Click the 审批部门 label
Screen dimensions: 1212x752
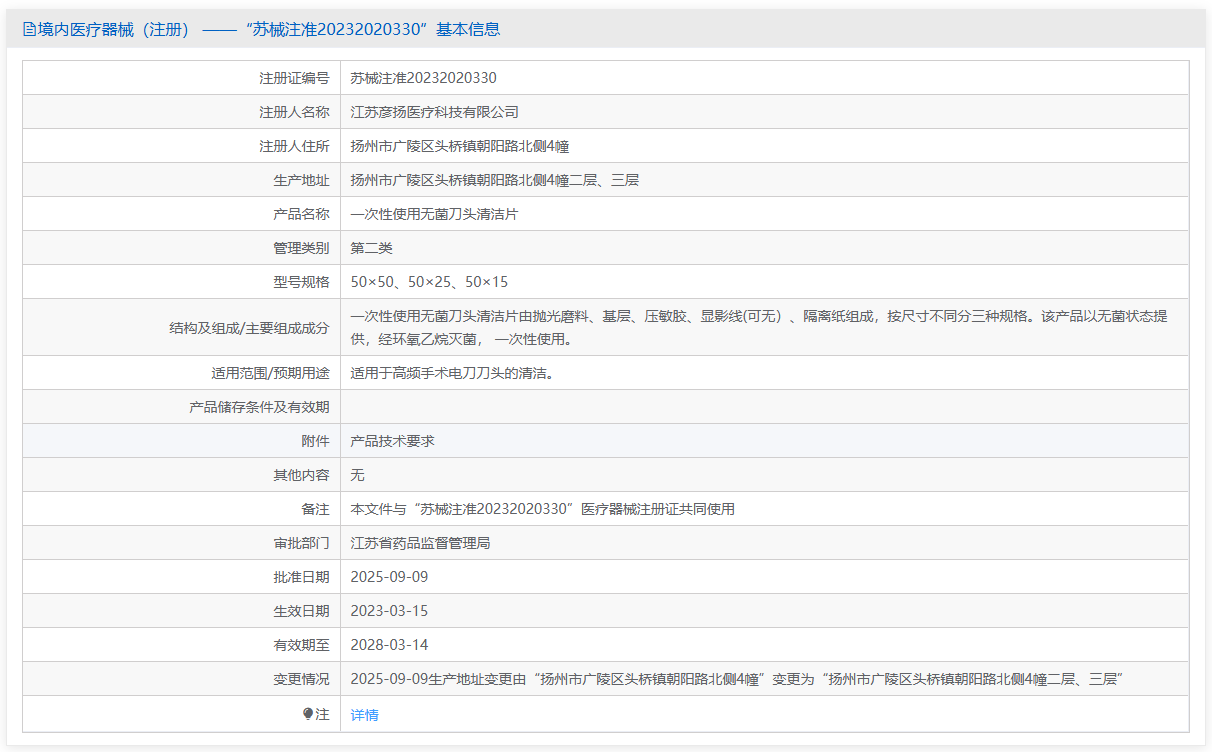(x=301, y=543)
